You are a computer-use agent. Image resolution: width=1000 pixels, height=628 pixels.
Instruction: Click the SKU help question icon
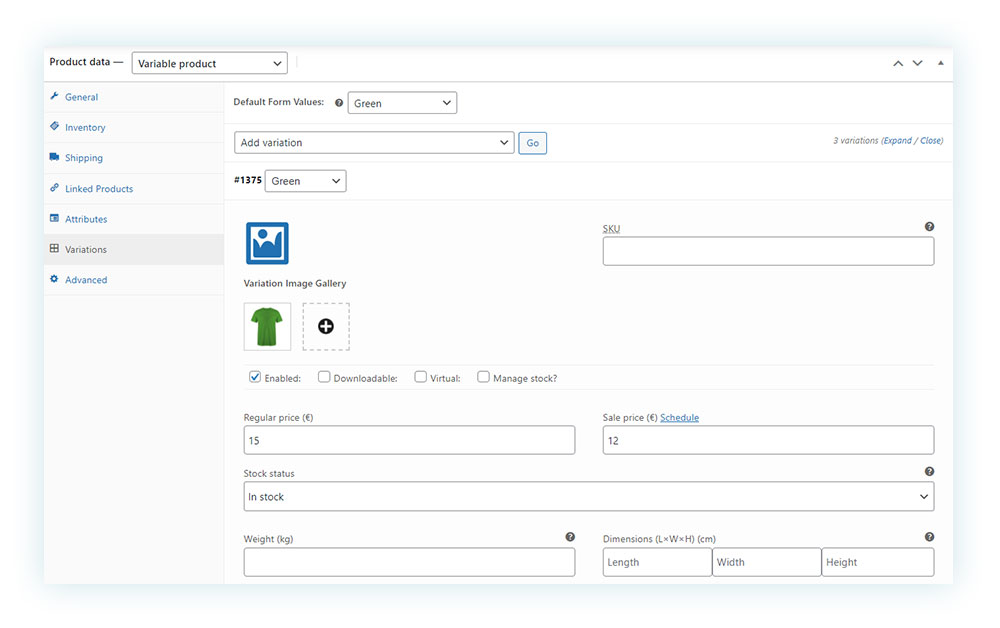(x=929, y=226)
